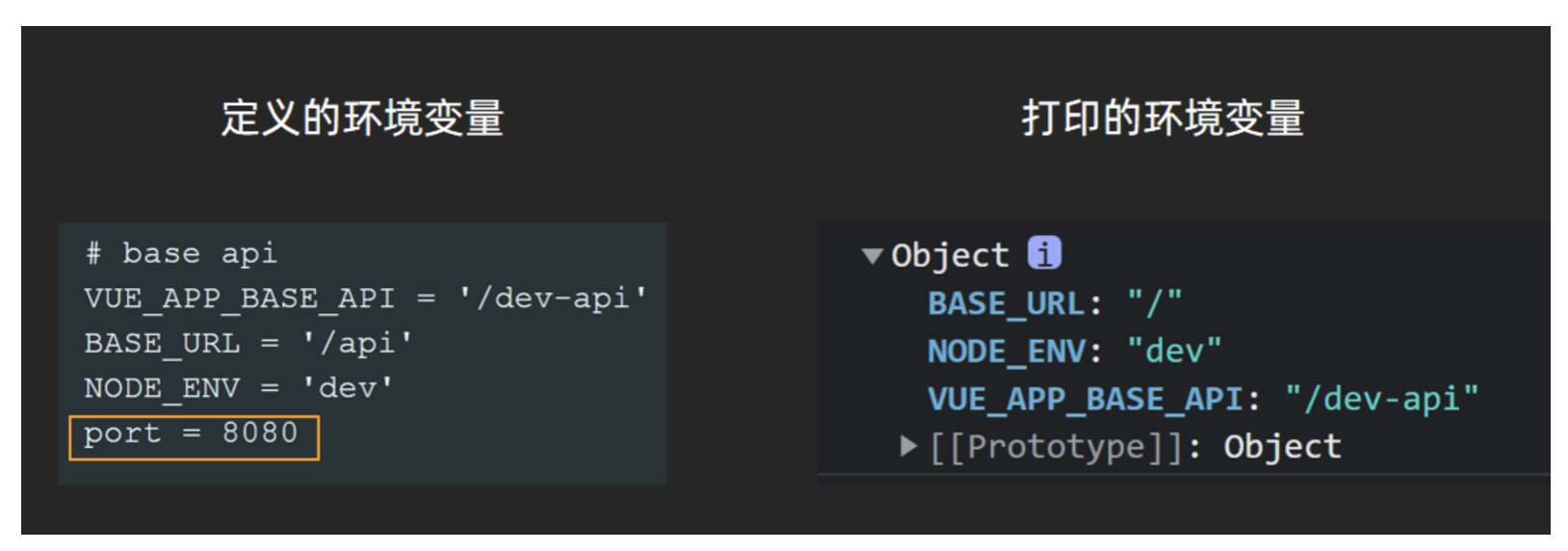Select the BASE_URL property key

pos(1006,303)
